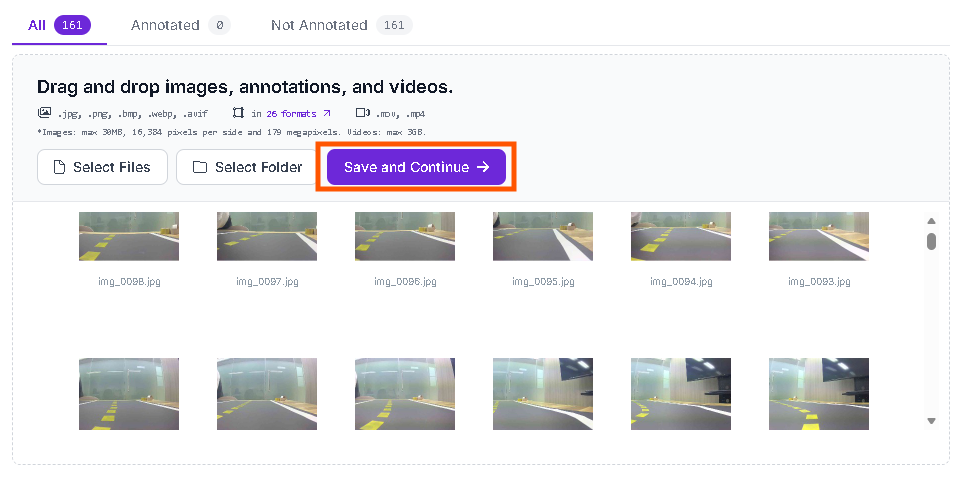Viewport: 962px width, 483px height.
Task: Open the 26 formats link
Action: [291, 114]
